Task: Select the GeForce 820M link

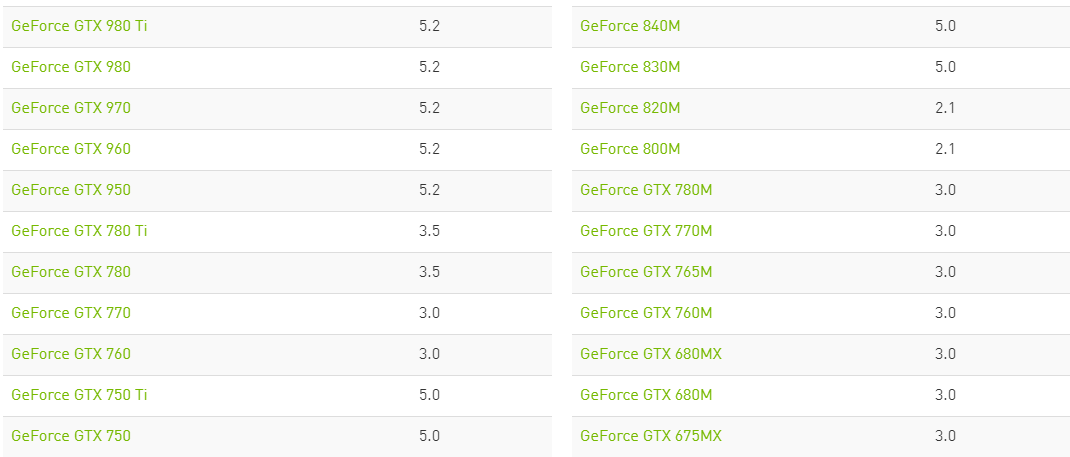Action: (x=630, y=108)
